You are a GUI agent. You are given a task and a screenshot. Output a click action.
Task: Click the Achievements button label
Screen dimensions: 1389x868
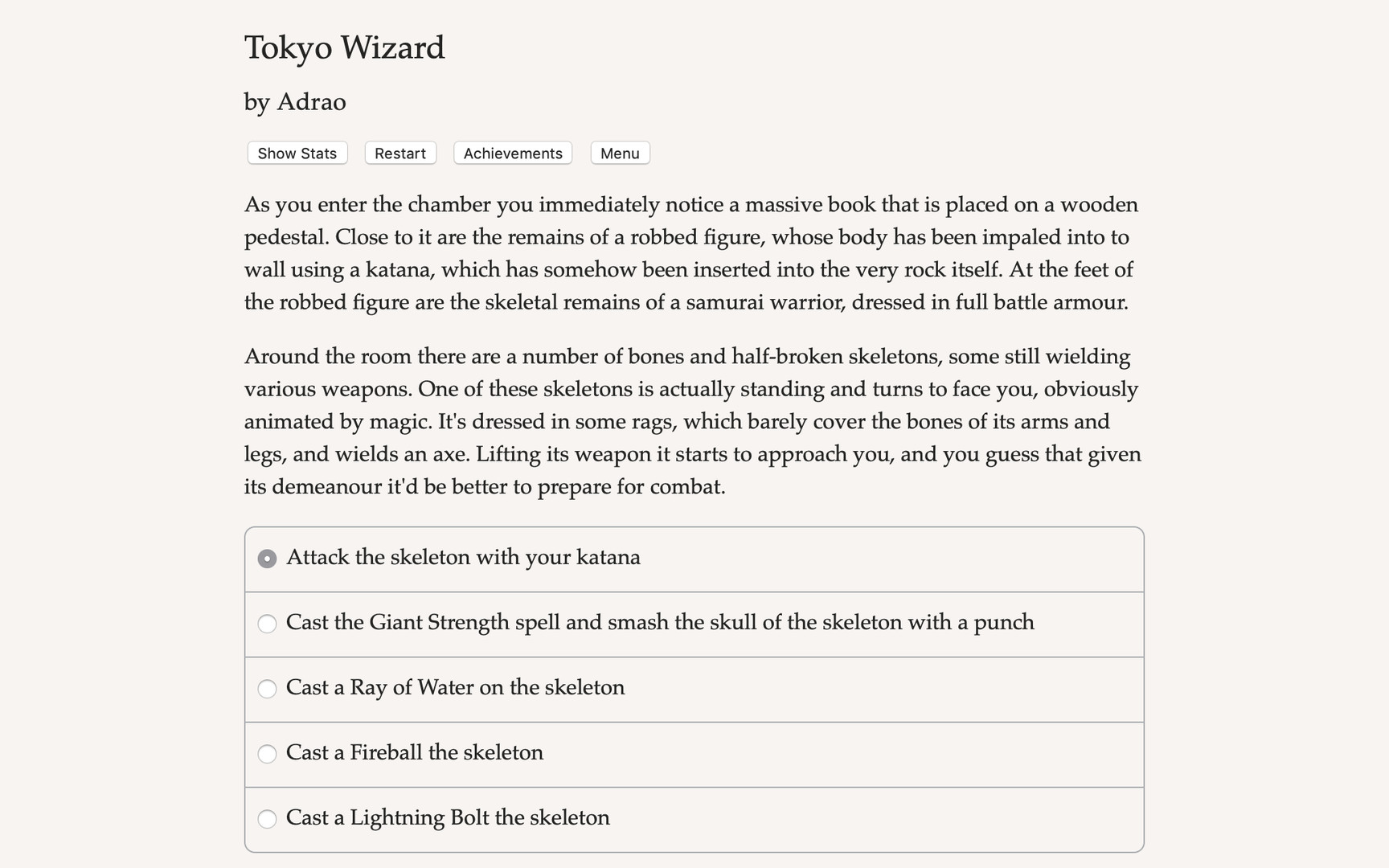pos(512,153)
